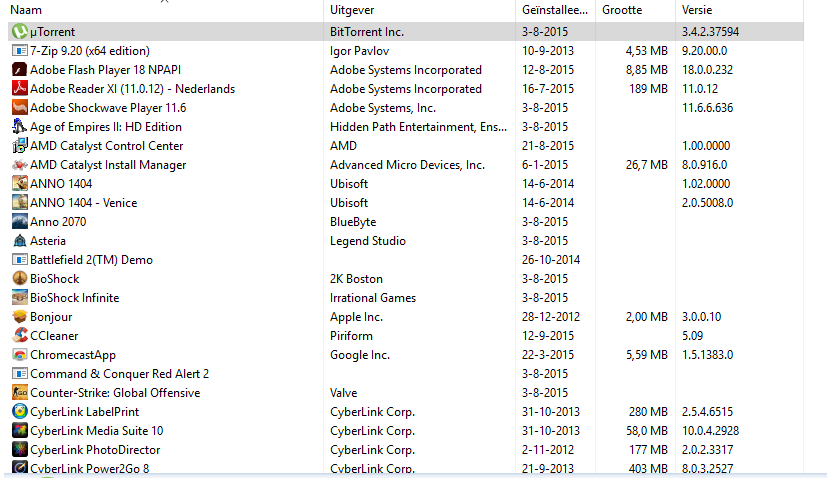
Task: Click the µTorrent green icon
Action: pos(20,32)
